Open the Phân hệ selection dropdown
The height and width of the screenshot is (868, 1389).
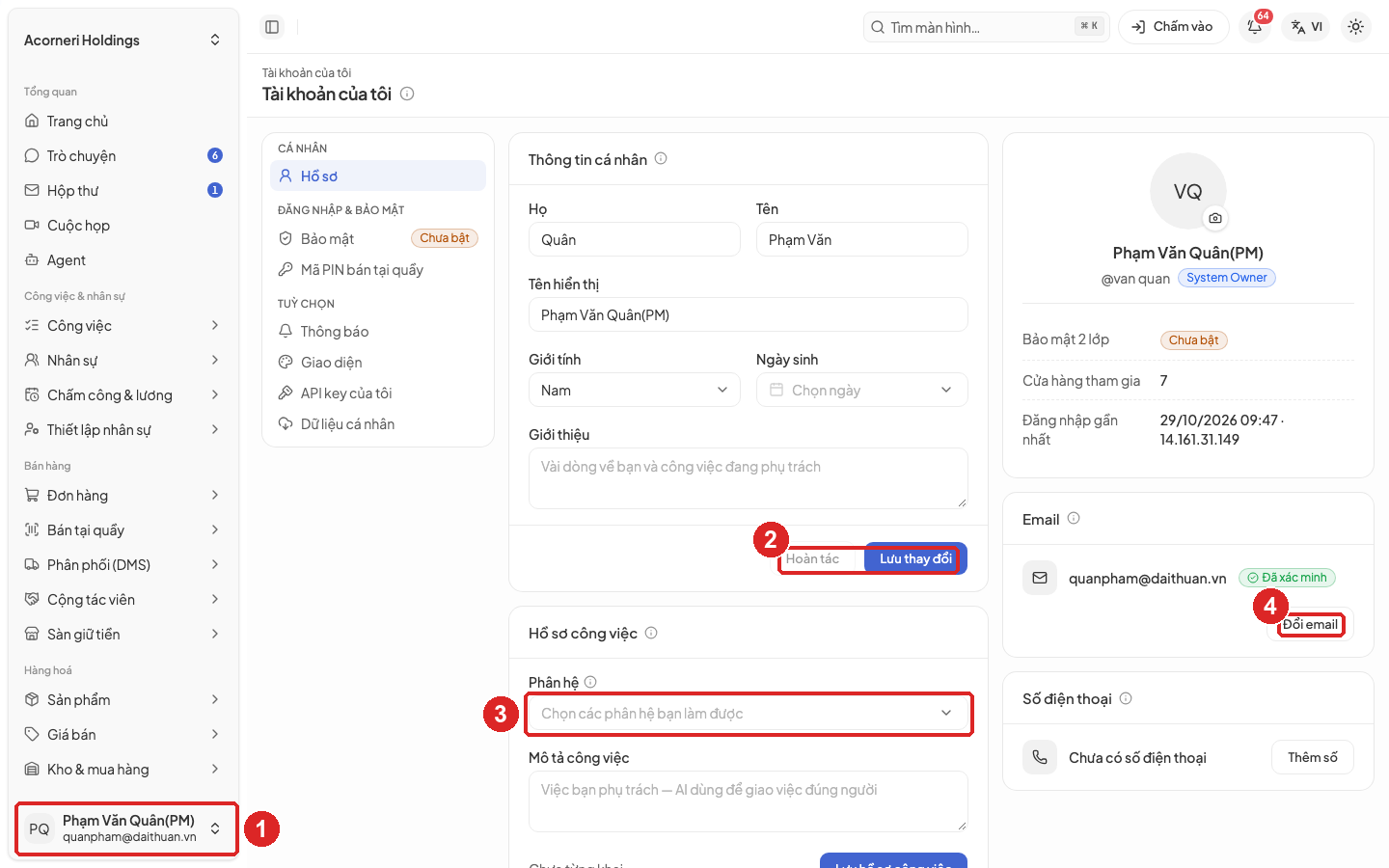point(749,714)
